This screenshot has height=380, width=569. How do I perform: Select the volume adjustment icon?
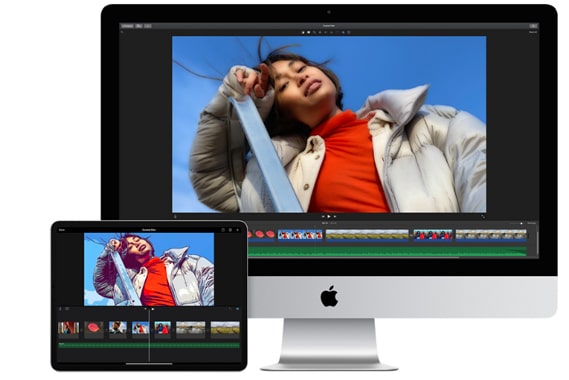tap(331, 32)
